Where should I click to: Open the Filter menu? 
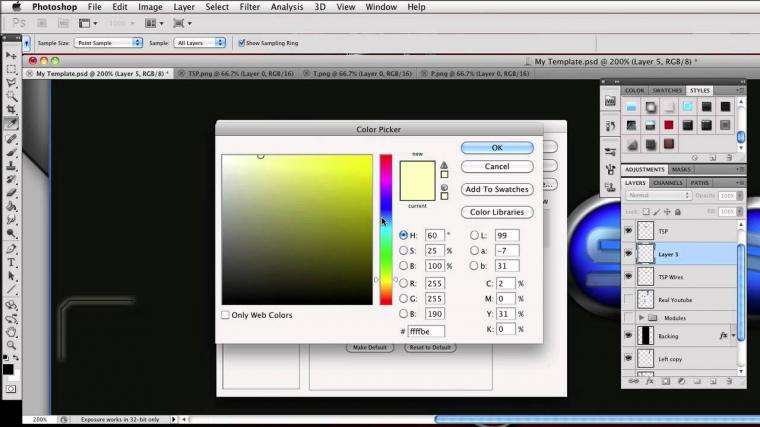click(250, 7)
